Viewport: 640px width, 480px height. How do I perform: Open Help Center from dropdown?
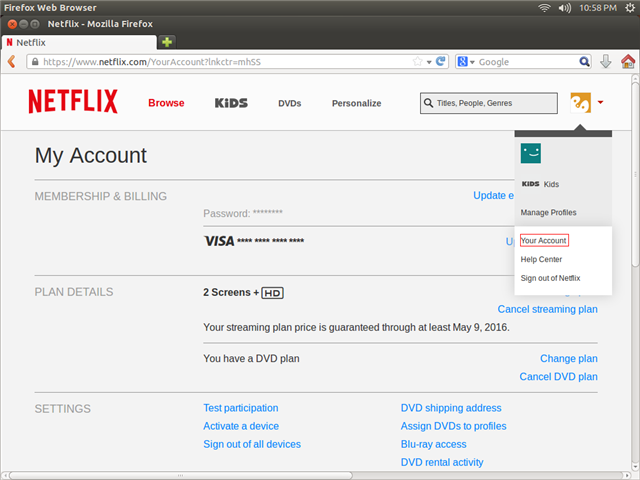pos(541,259)
